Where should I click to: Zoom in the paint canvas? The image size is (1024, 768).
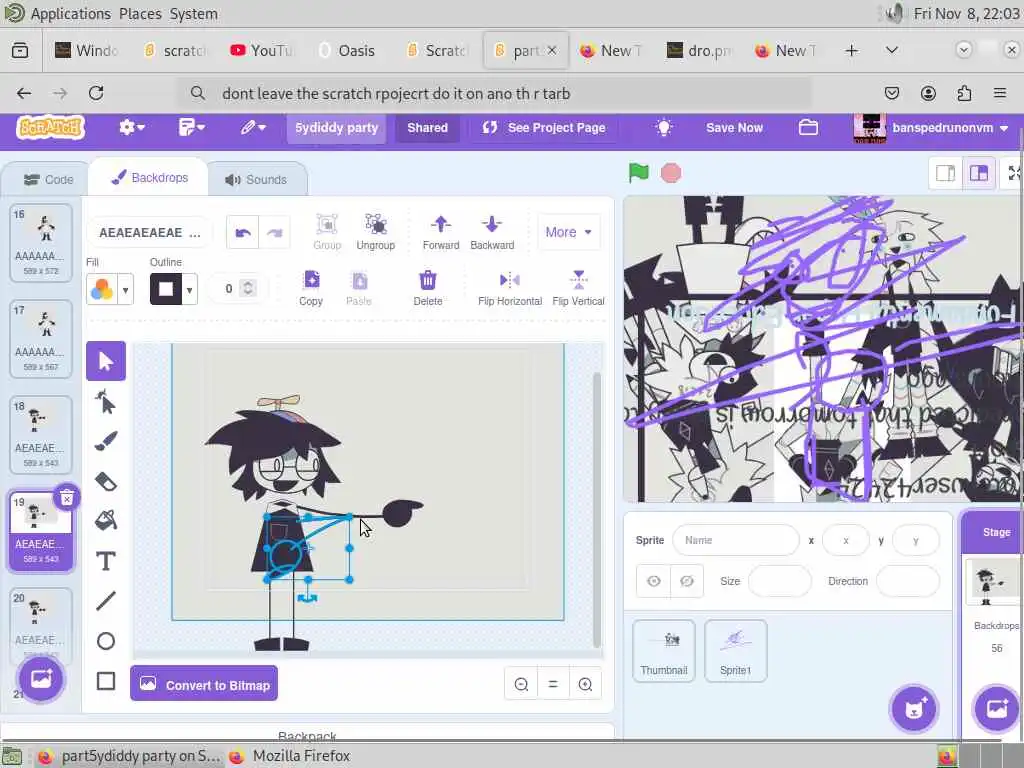(585, 684)
